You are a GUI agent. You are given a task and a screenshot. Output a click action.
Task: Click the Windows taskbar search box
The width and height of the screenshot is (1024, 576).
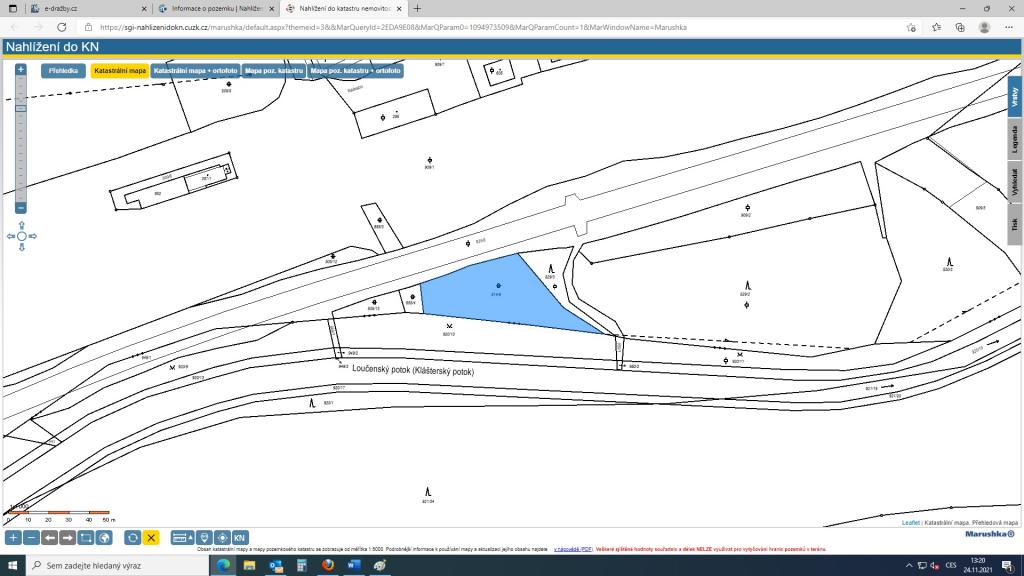(x=118, y=566)
